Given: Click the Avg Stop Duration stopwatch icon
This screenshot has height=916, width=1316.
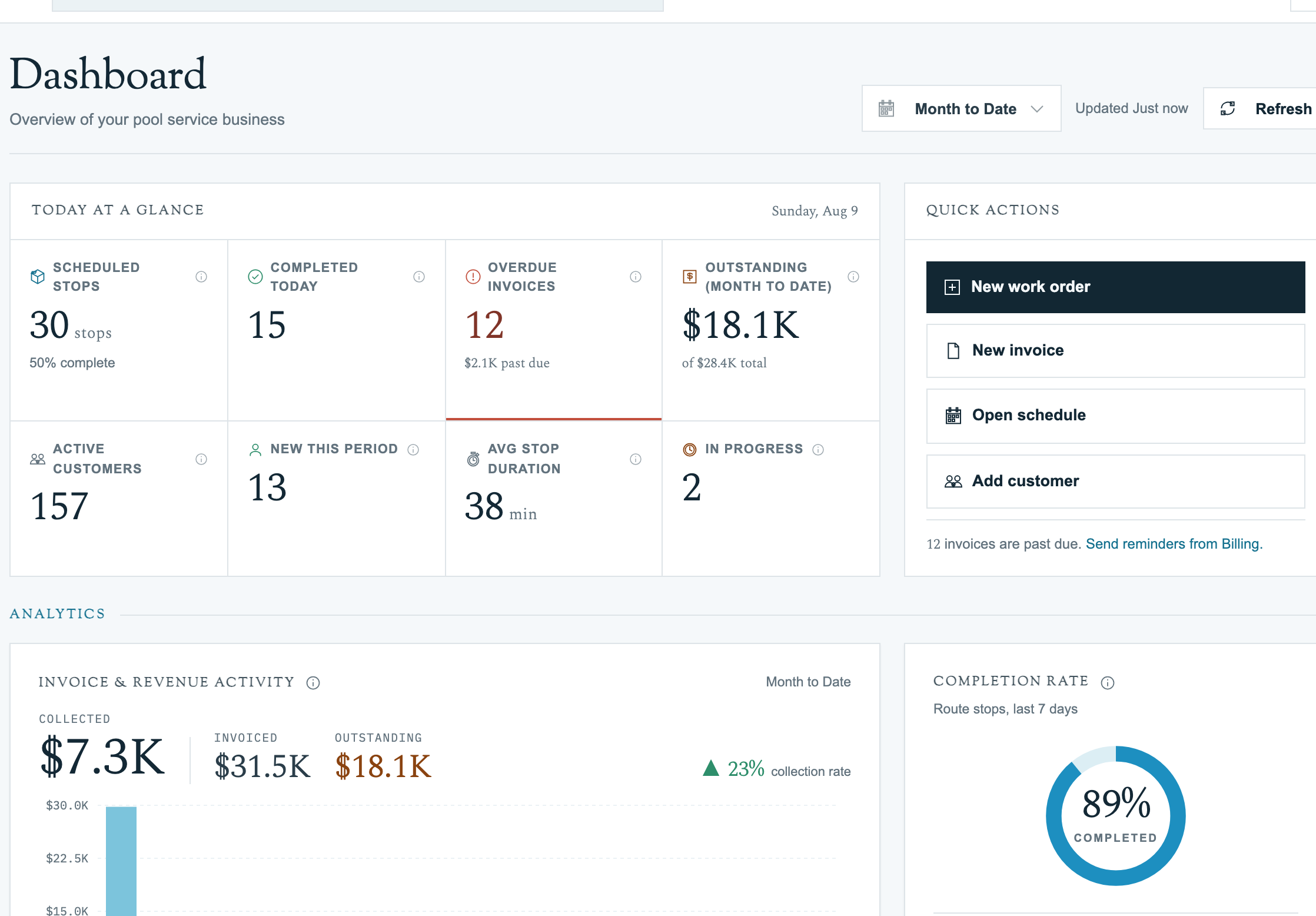Looking at the screenshot, I should click(x=473, y=459).
